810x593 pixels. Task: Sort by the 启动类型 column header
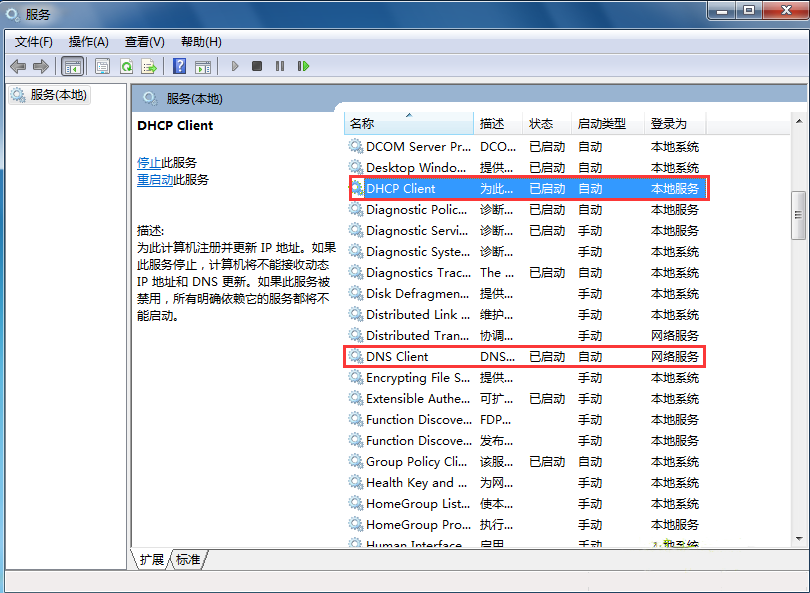point(601,124)
